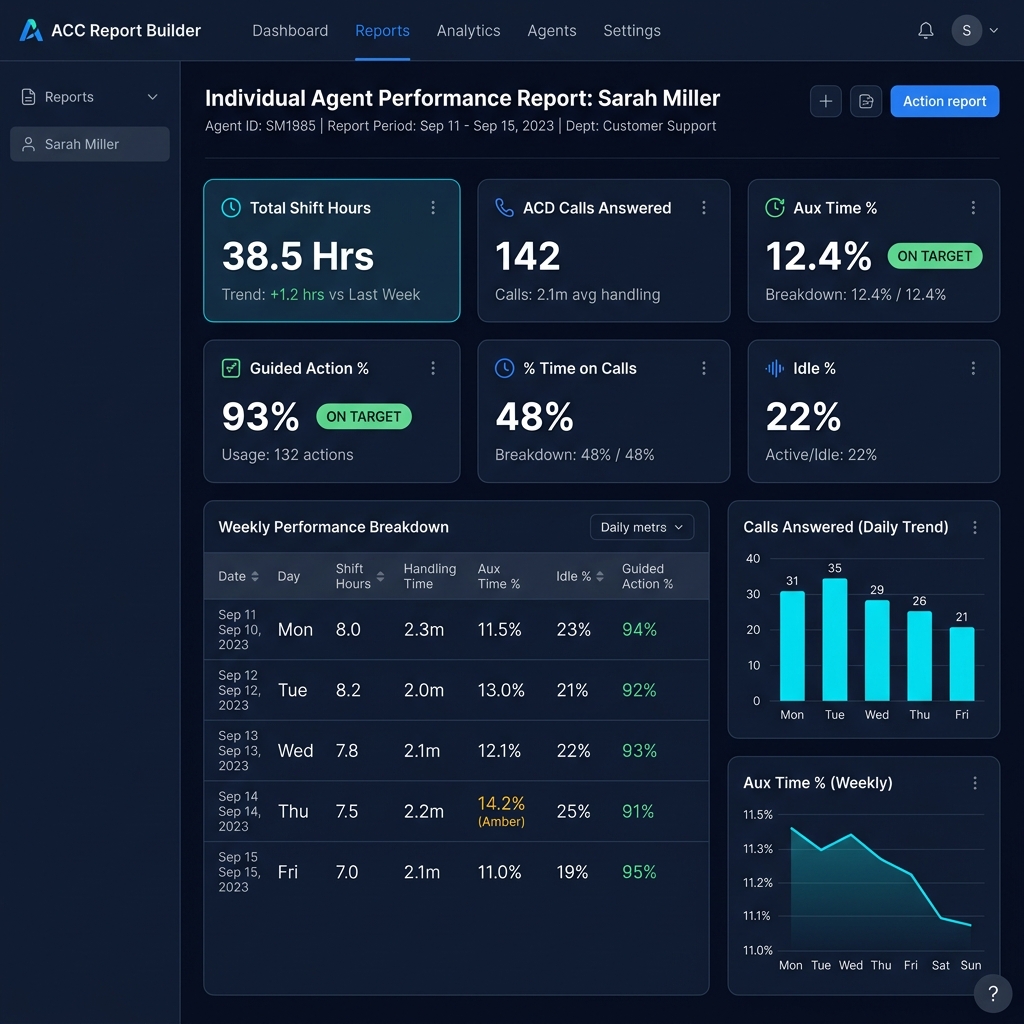Open Calls Answered Daily Trend chart menu
Viewport: 1024px width, 1024px height.
click(975, 527)
